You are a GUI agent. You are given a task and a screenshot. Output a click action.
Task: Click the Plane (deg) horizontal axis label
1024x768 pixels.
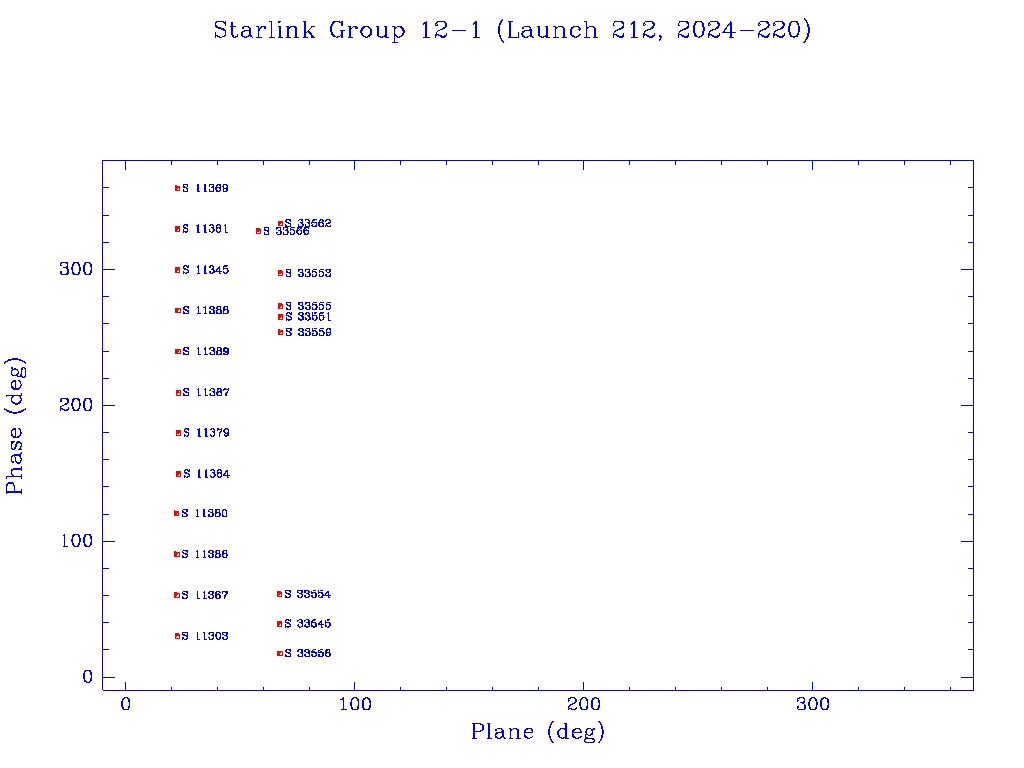(538, 731)
